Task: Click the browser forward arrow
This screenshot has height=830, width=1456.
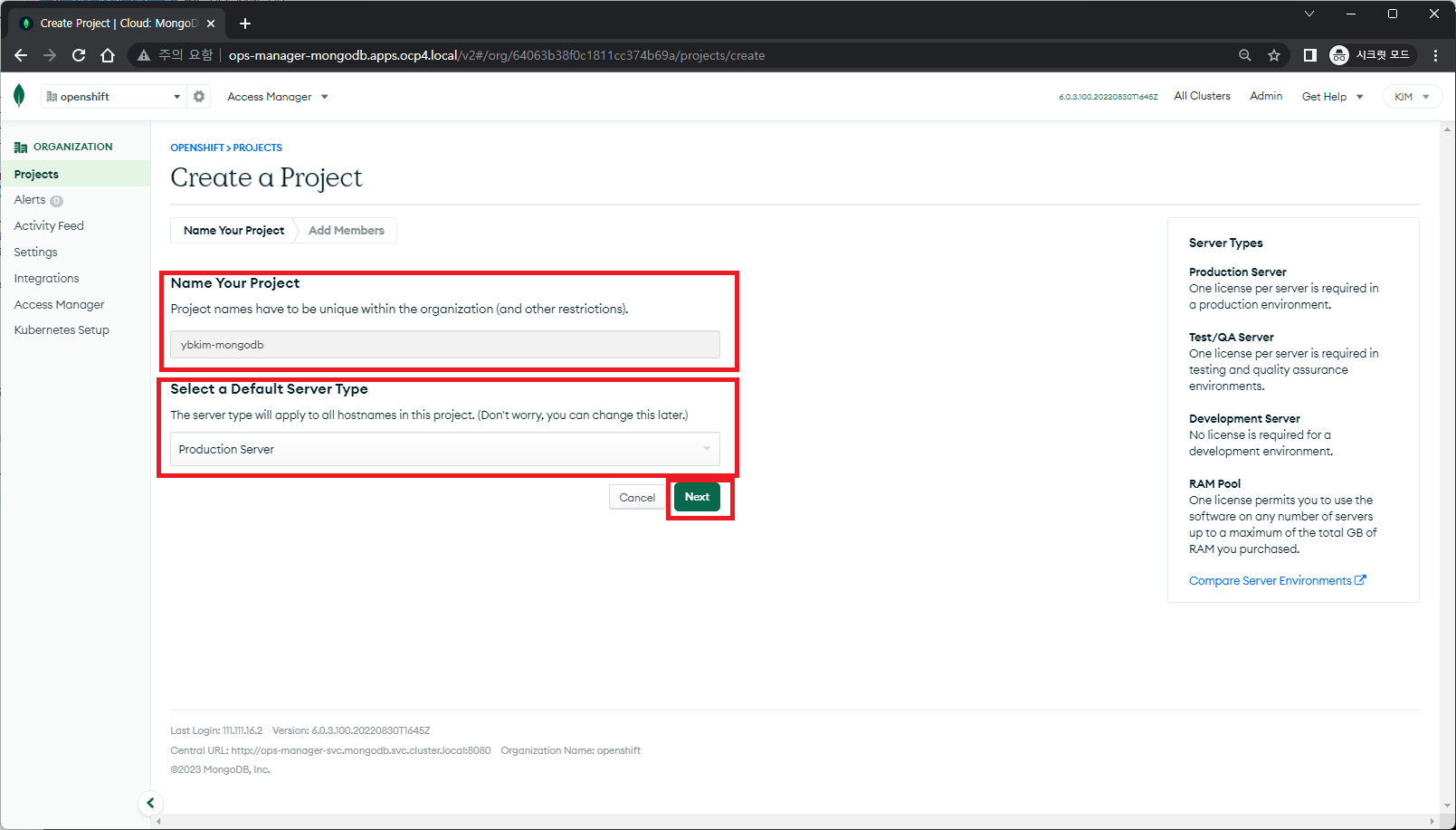Action: click(x=50, y=55)
